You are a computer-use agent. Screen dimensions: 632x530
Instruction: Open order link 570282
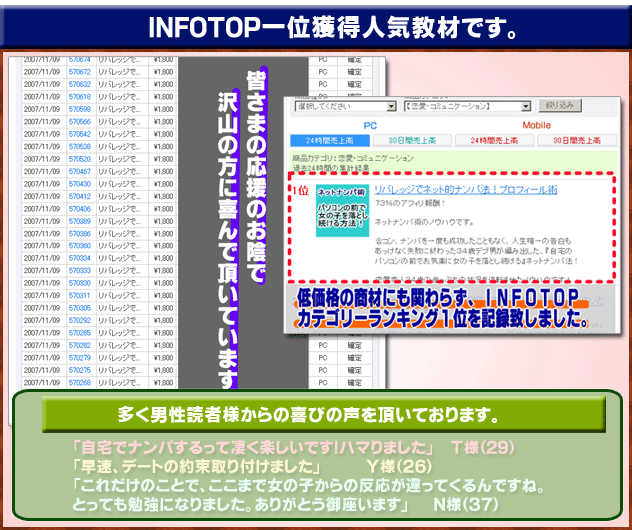click(79, 345)
